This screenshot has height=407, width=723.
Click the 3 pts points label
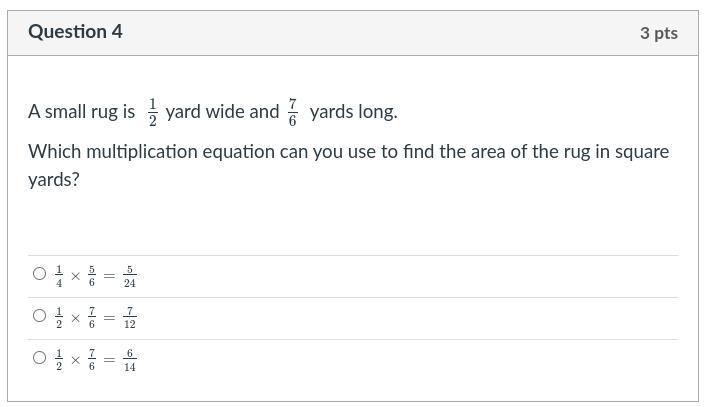pos(658,33)
